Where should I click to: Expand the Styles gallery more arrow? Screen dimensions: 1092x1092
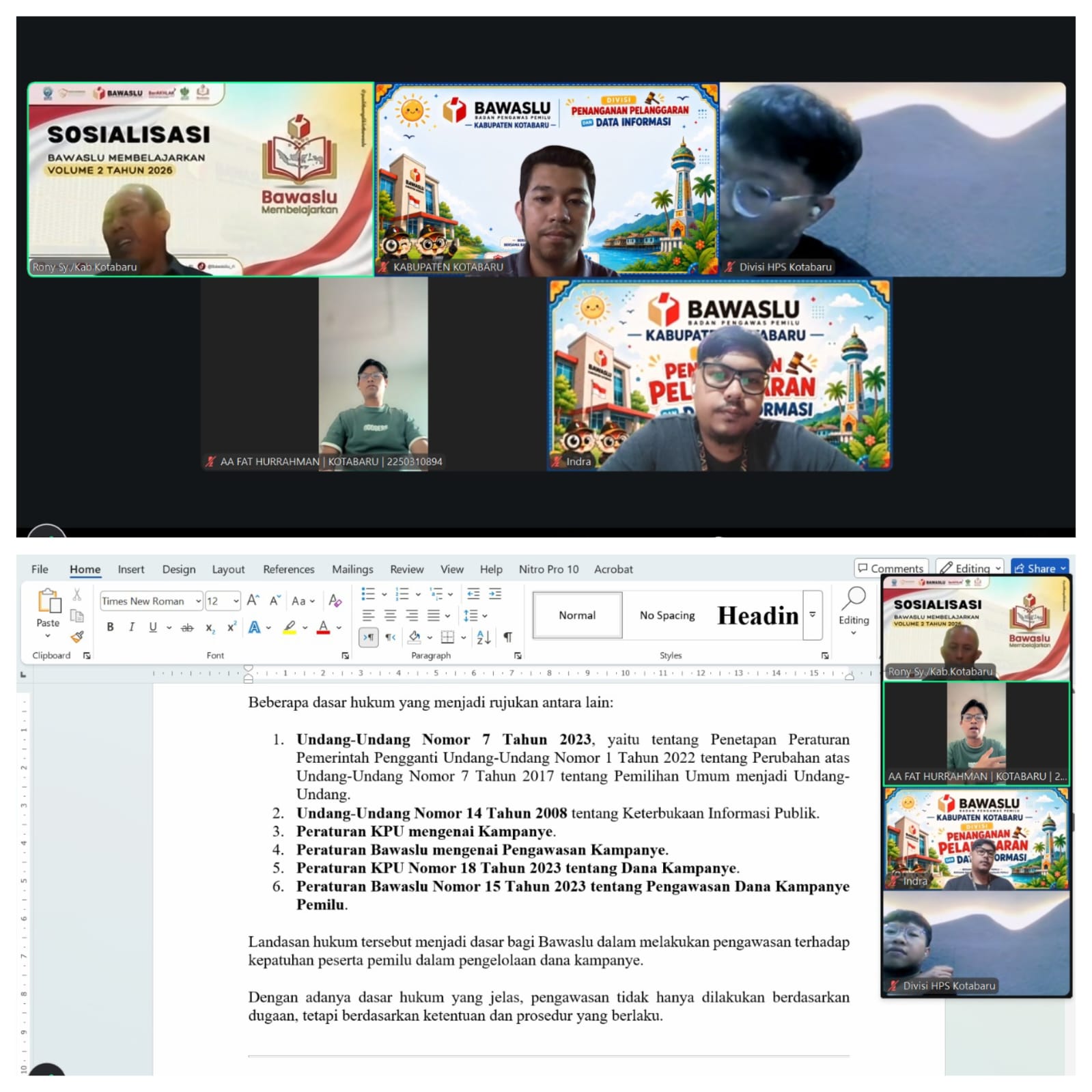(813, 615)
